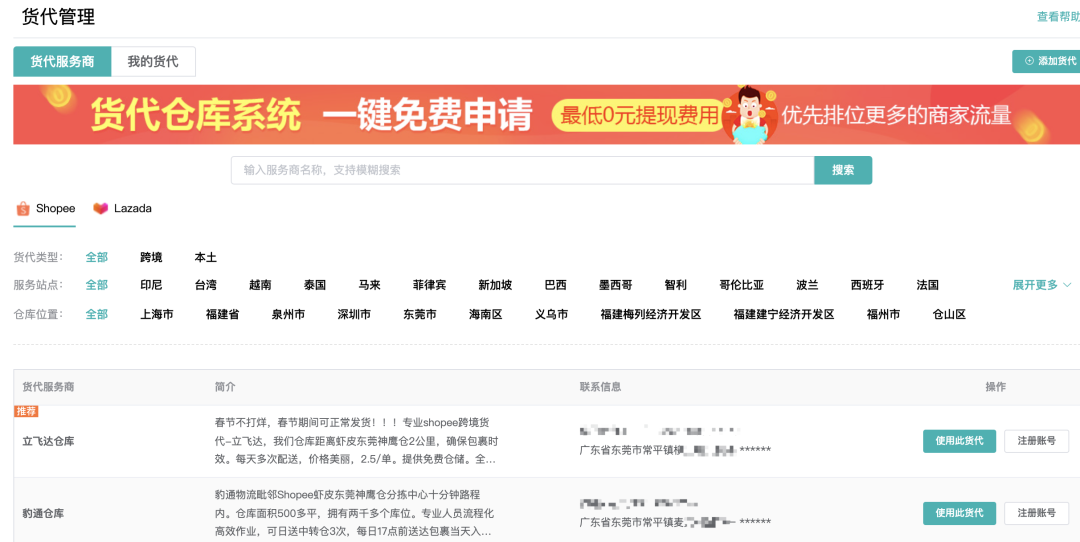Filter 服务站点 by 智利

point(676,285)
